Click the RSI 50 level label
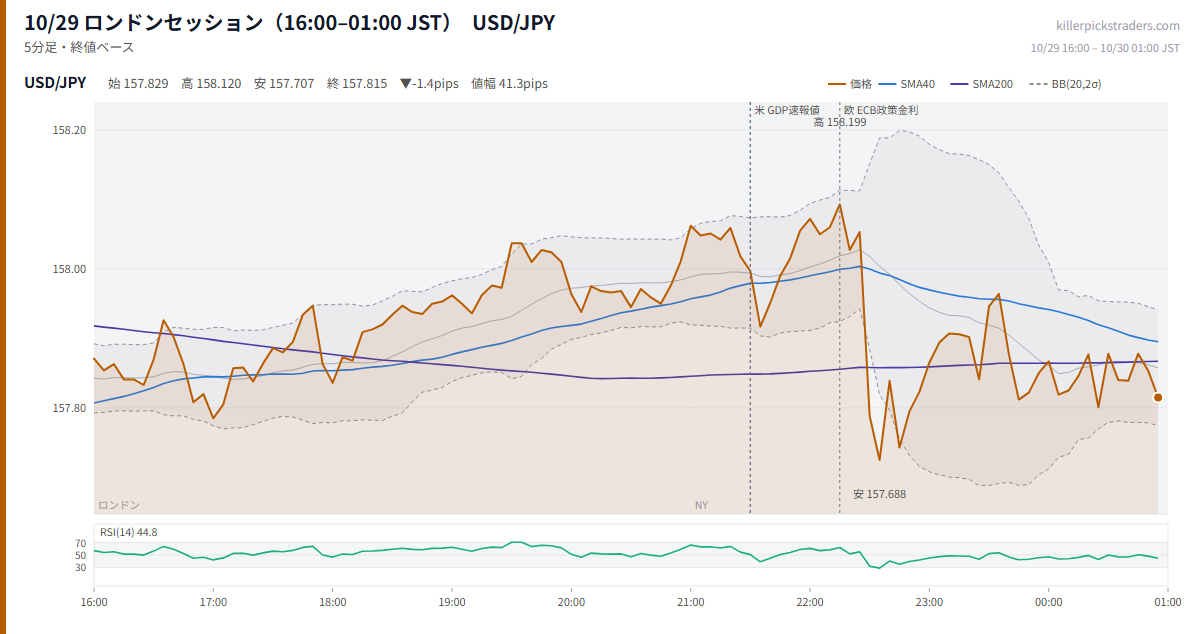Image resolution: width=1200 pixels, height=634 pixels. (81, 555)
